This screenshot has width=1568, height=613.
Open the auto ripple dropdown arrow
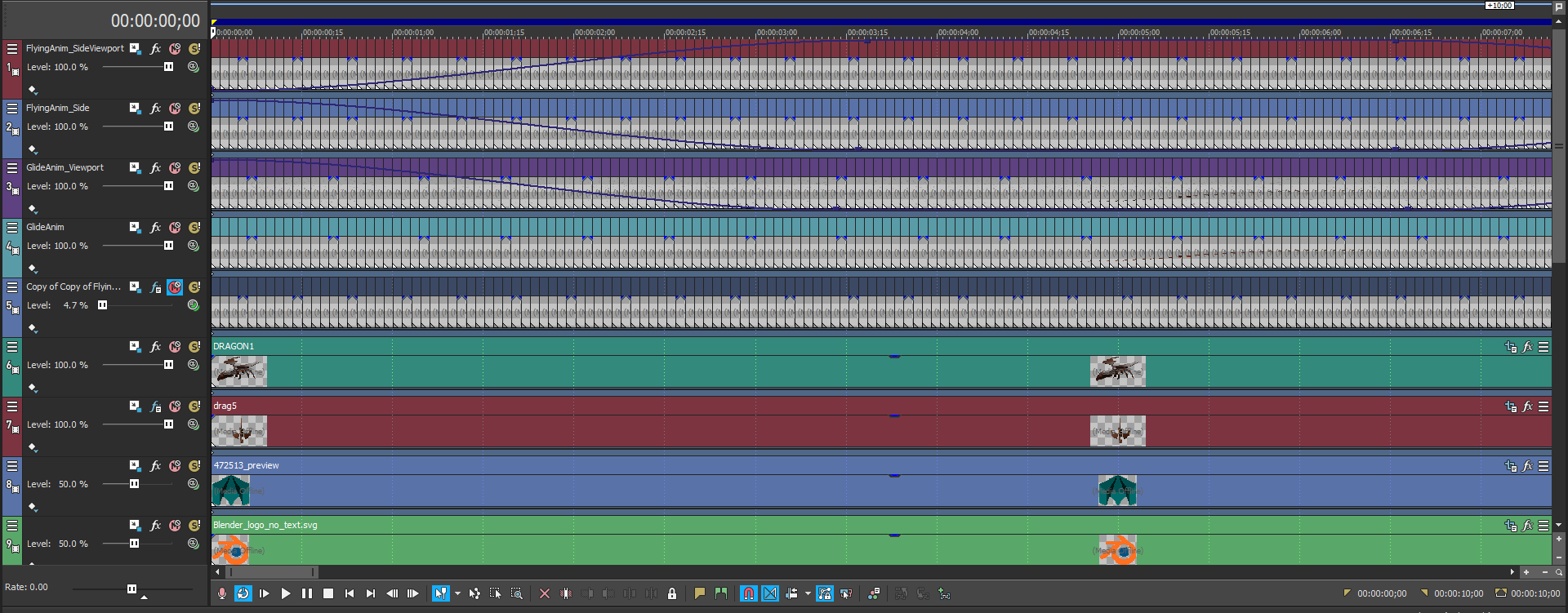(808, 593)
